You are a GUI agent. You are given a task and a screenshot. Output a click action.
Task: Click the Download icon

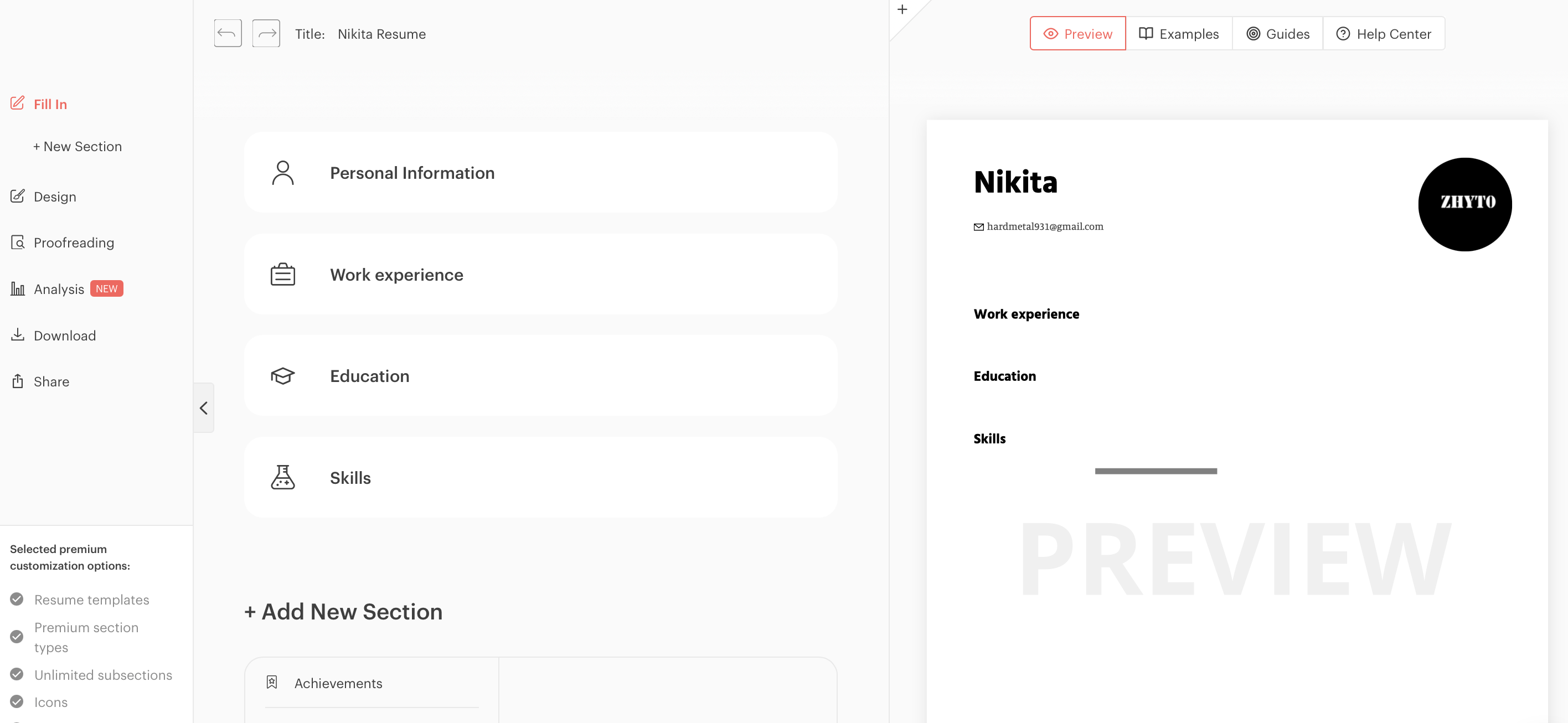click(x=18, y=335)
